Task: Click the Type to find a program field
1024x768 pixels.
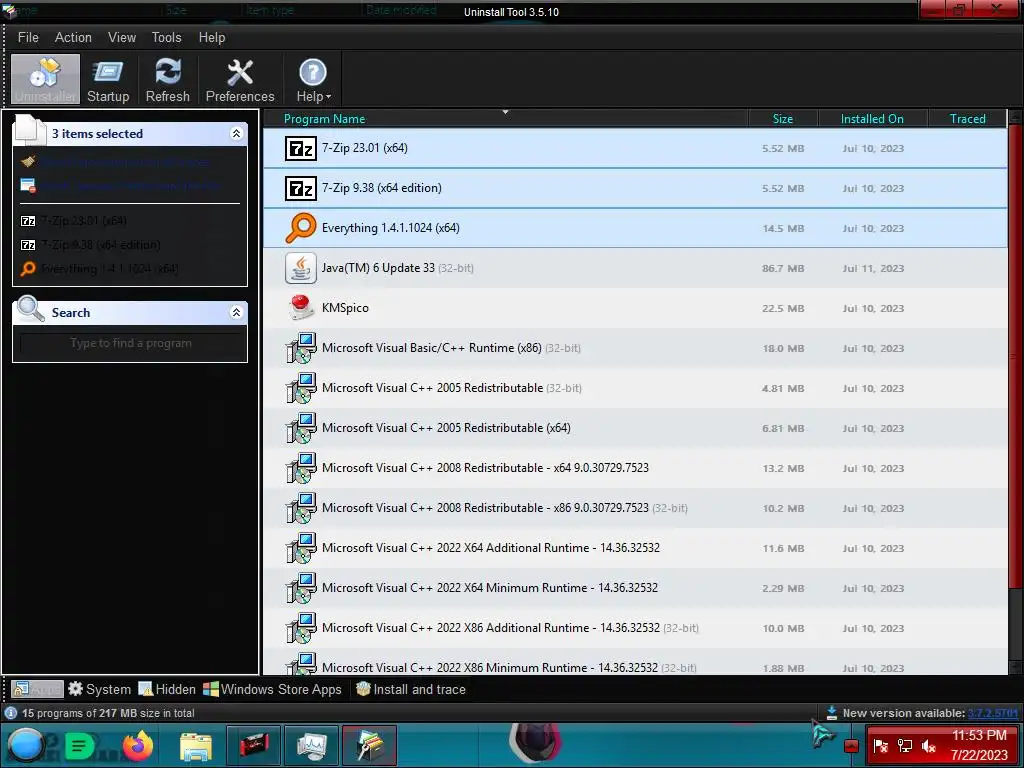Action: (x=131, y=344)
